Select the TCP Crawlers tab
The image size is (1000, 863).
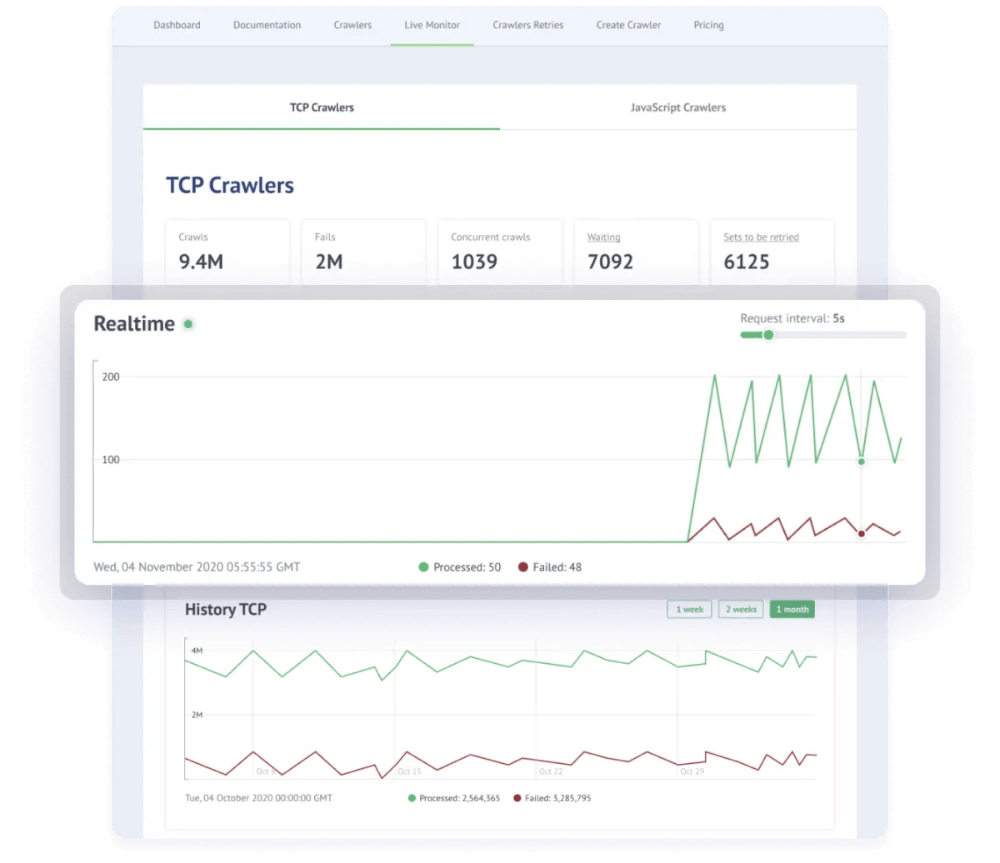click(322, 107)
